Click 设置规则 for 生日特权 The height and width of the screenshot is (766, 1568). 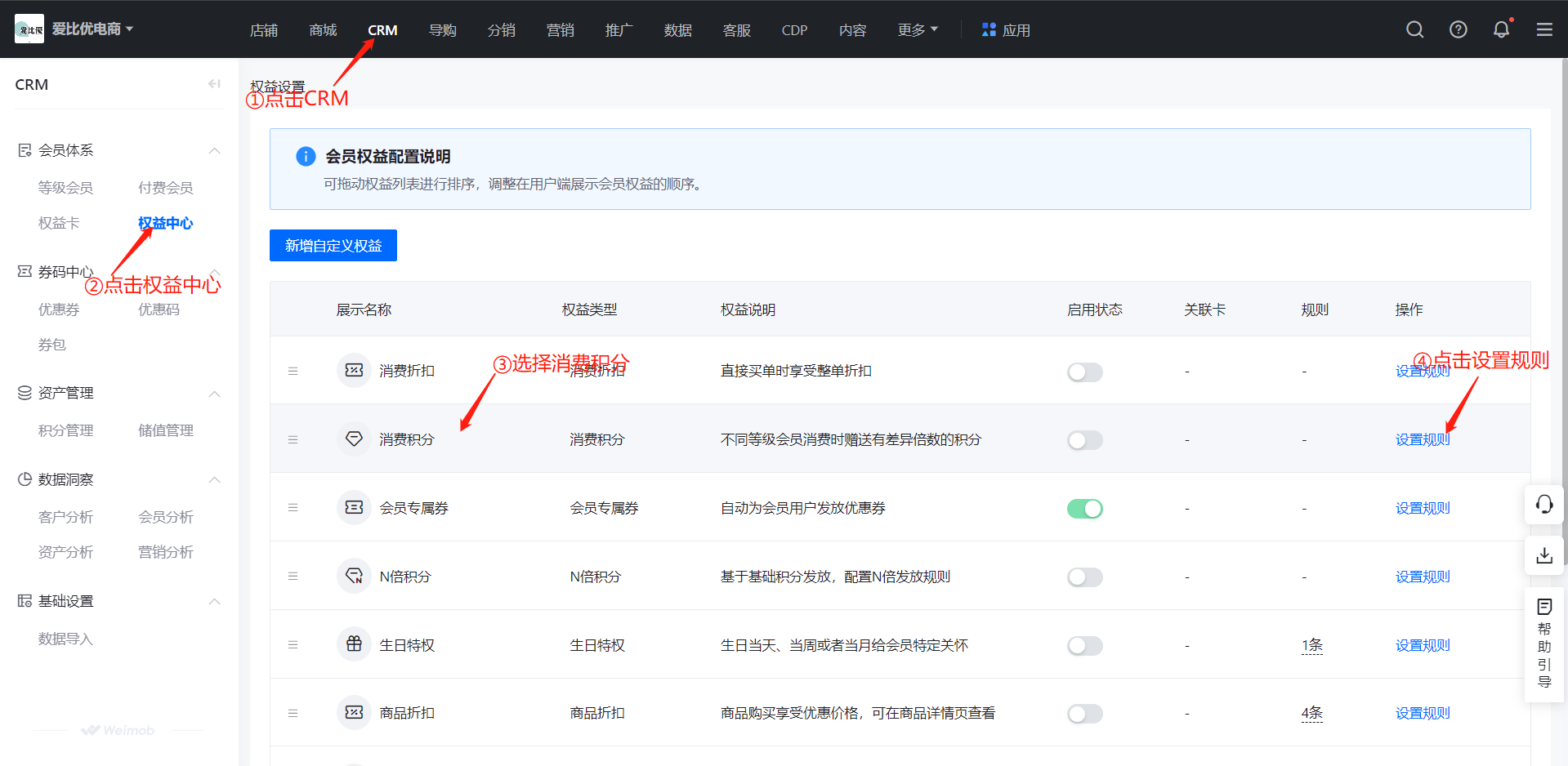click(1423, 645)
